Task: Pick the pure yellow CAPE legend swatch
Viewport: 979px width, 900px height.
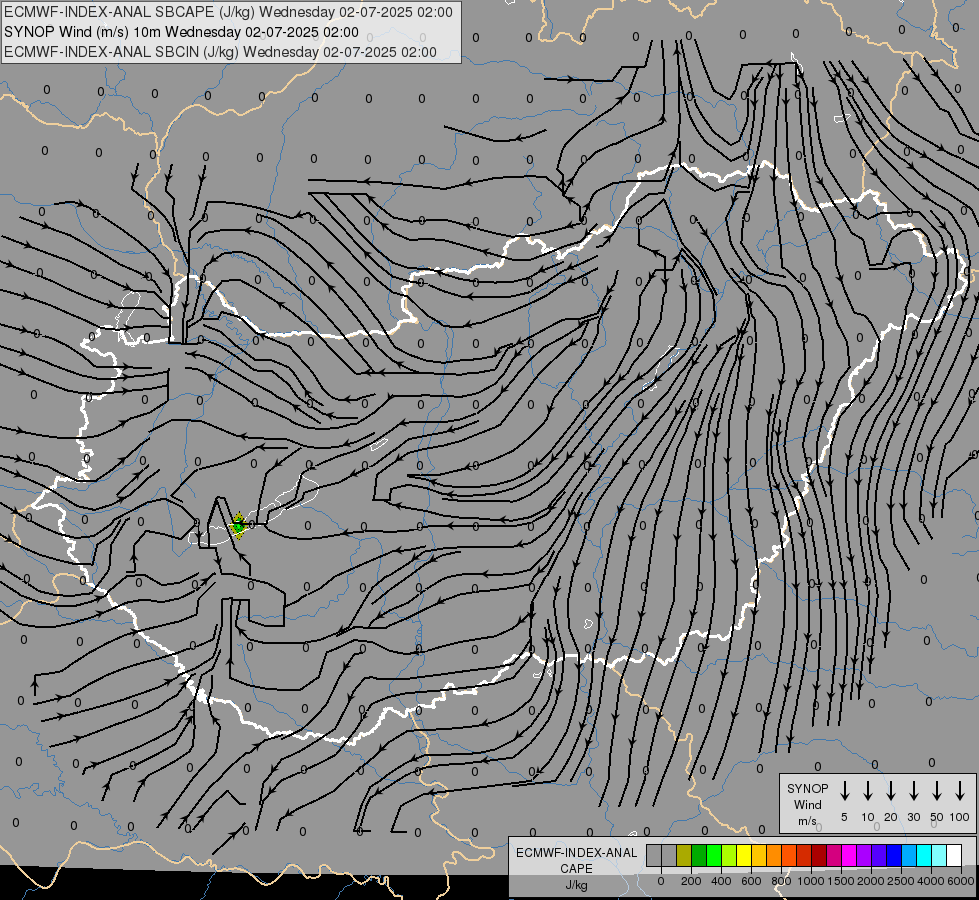Action: 744,855
